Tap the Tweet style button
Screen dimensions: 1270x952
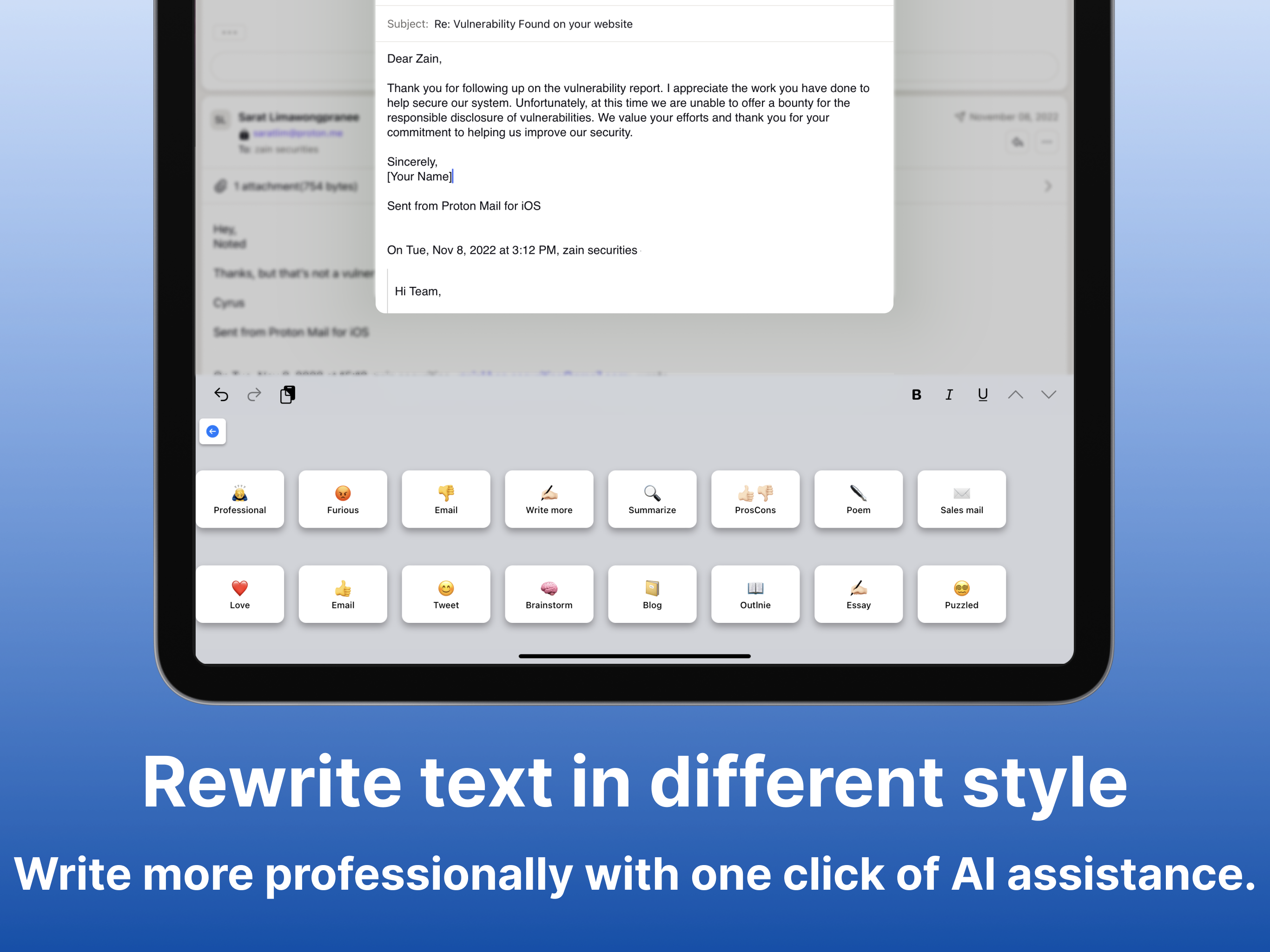[x=445, y=594]
